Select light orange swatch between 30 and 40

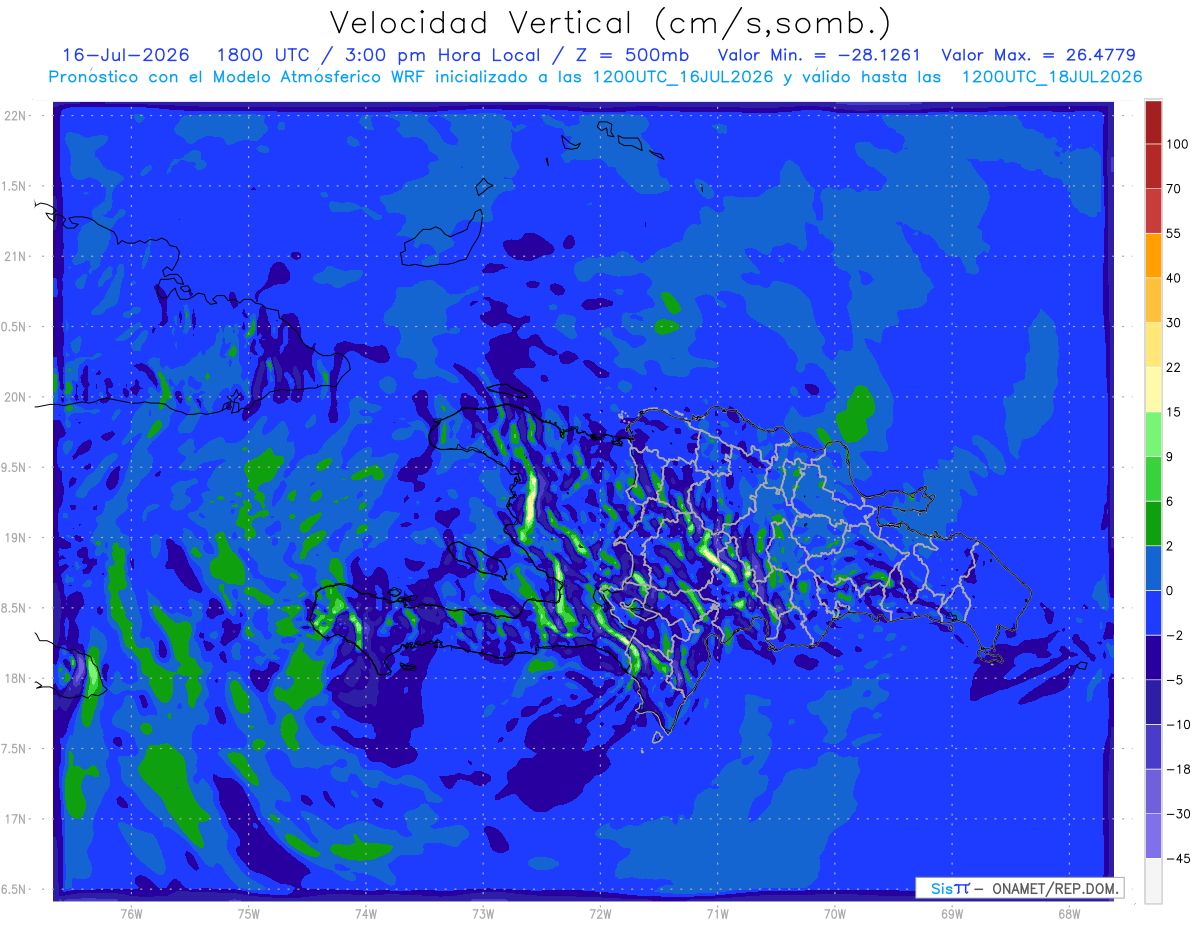(1153, 300)
